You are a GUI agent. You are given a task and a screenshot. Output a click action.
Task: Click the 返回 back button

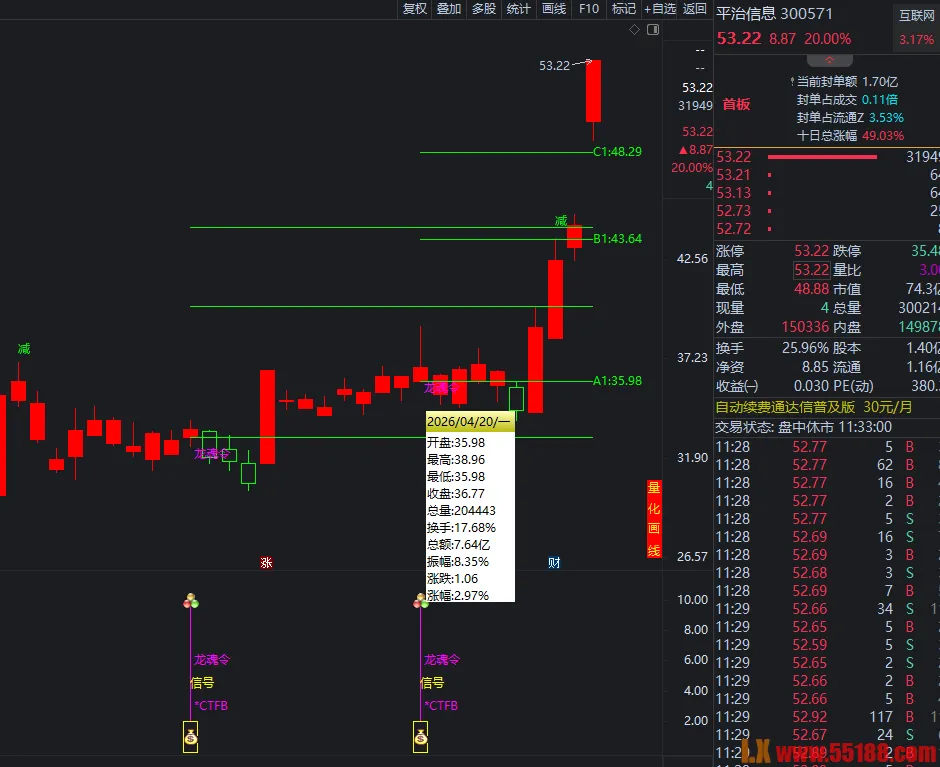(x=694, y=9)
